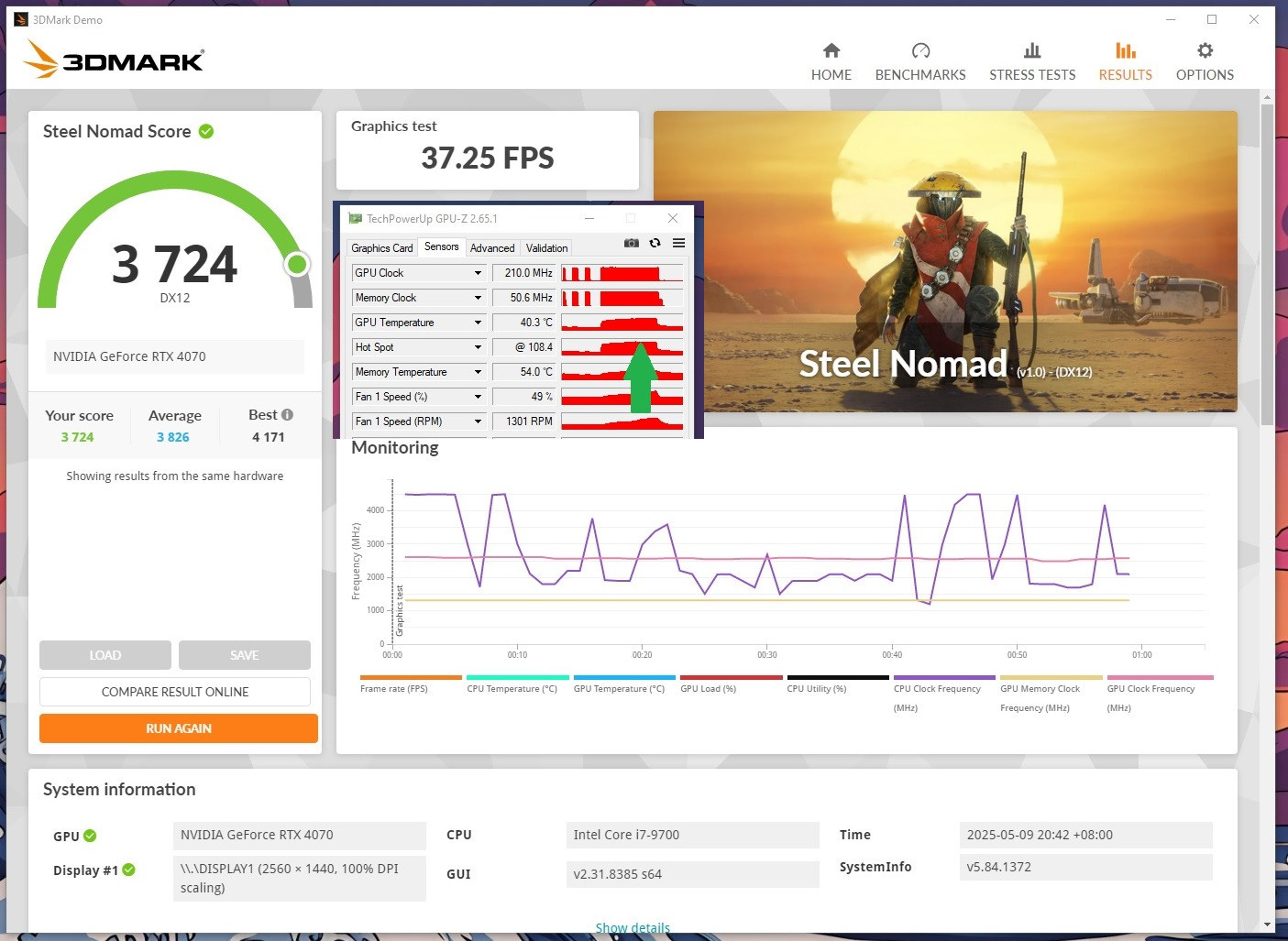
Task: Click green checkmark beside Steel Nomad Score
Action: point(206,131)
